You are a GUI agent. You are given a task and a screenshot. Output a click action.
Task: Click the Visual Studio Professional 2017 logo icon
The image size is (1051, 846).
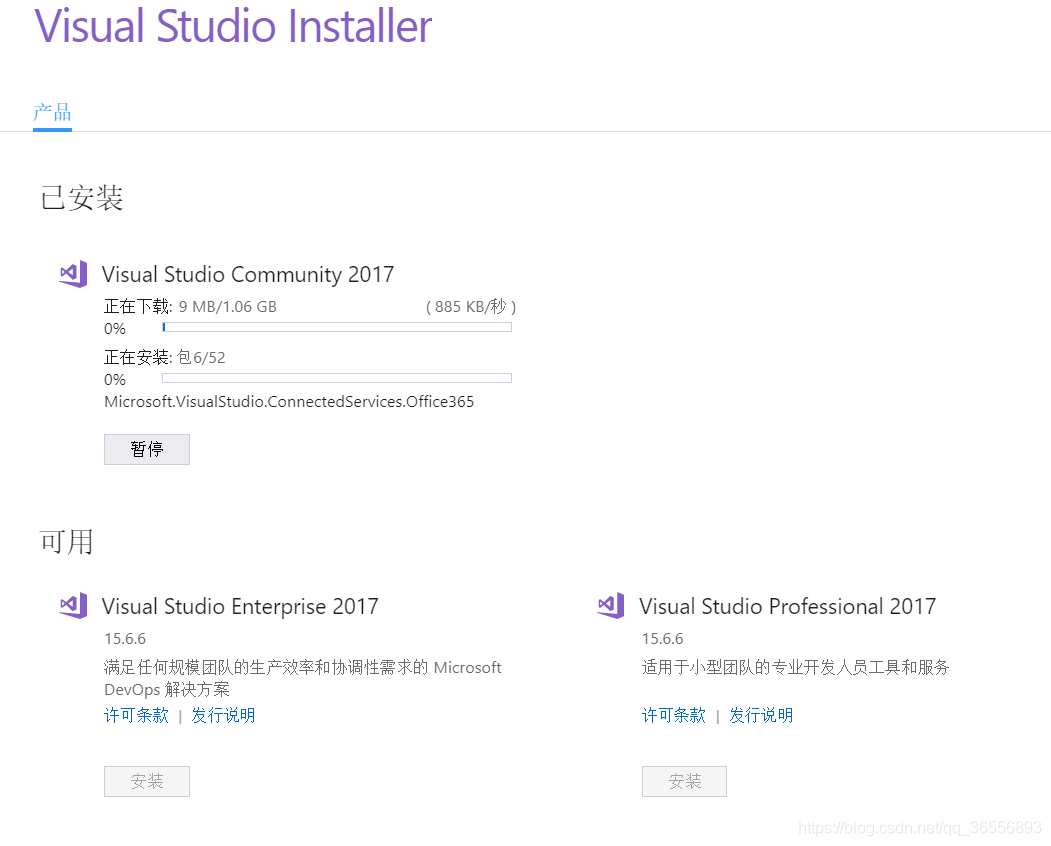pyautogui.click(x=611, y=605)
